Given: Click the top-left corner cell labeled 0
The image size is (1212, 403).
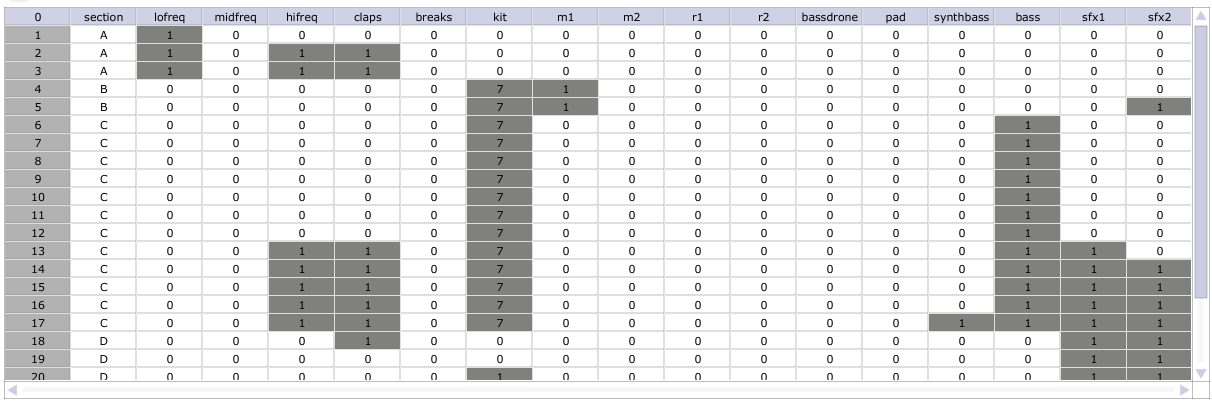Looking at the screenshot, I should (38, 17).
